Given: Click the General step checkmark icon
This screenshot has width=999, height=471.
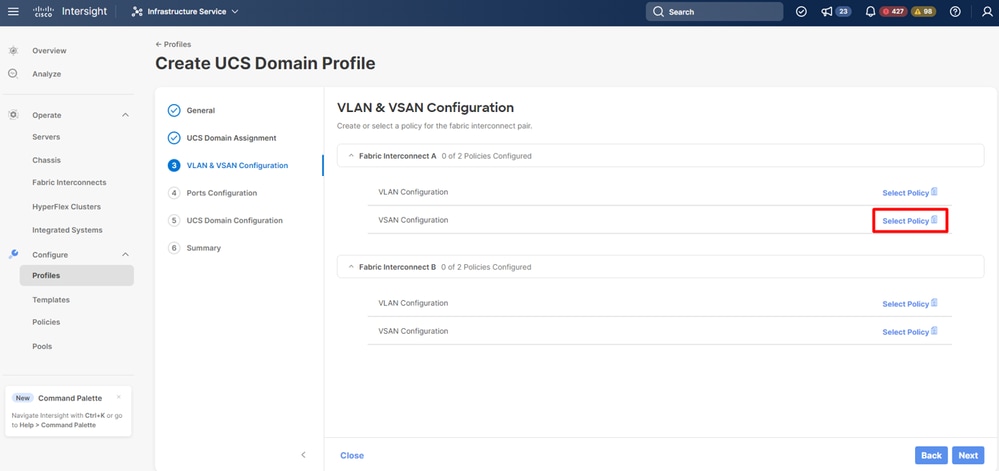Looking at the screenshot, I should pyautogui.click(x=174, y=110).
